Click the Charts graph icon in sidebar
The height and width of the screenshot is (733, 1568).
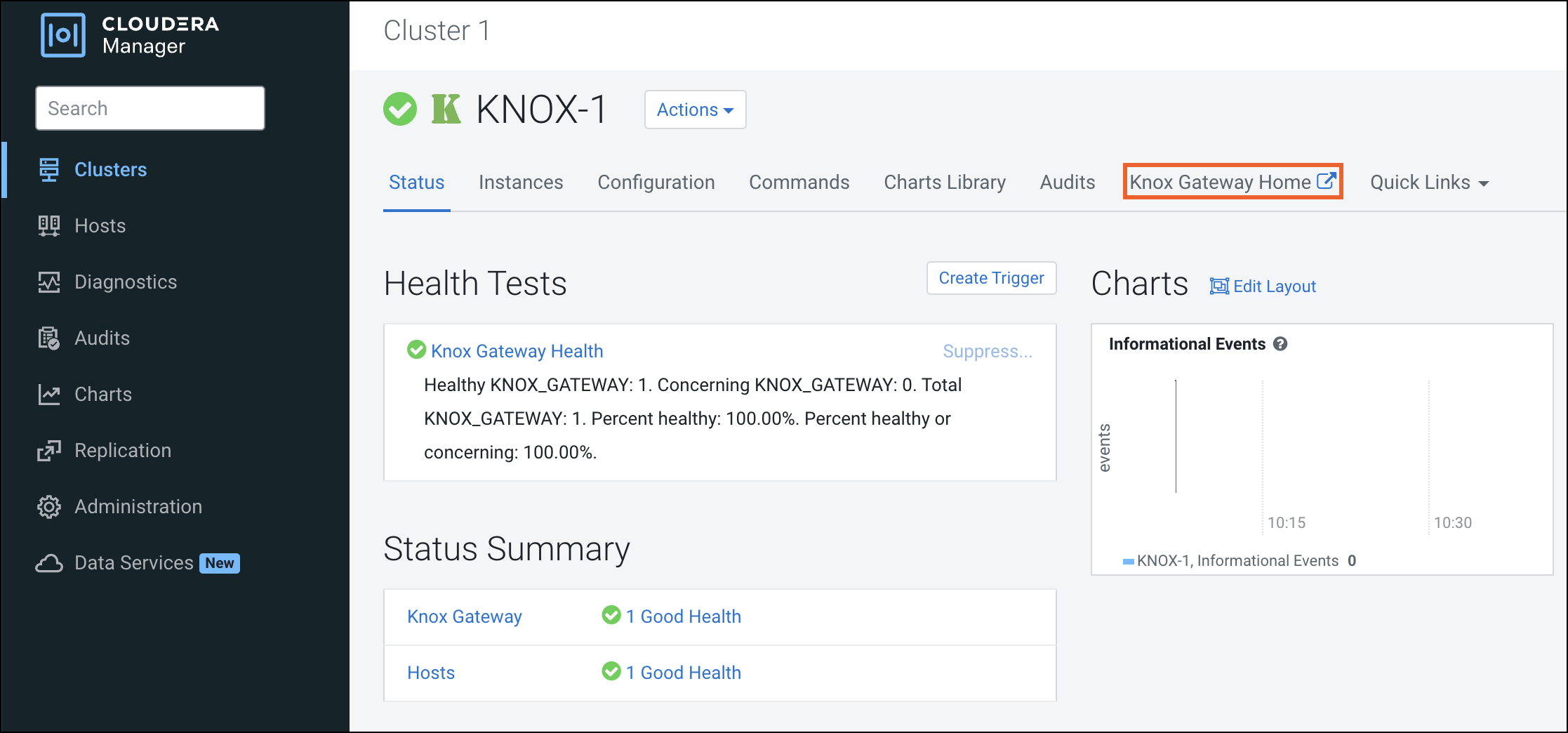(49, 394)
